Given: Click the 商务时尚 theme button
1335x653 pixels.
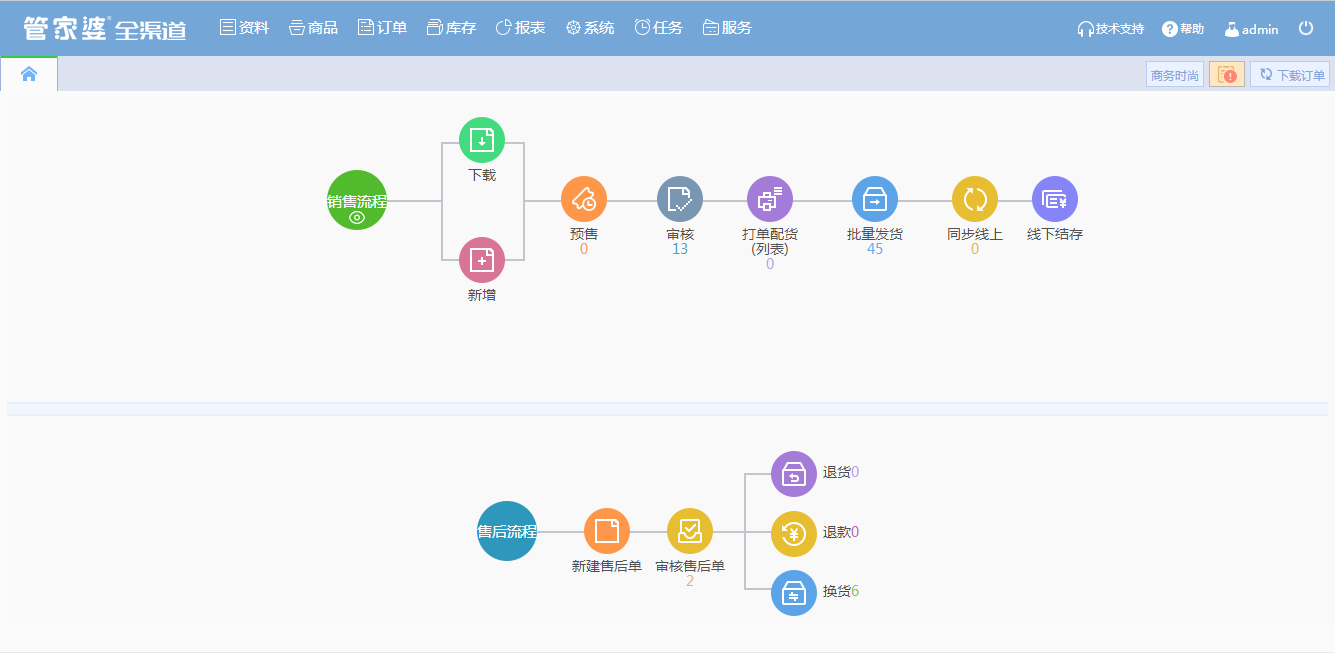Looking at the screenshot, I should (1175, 75).
